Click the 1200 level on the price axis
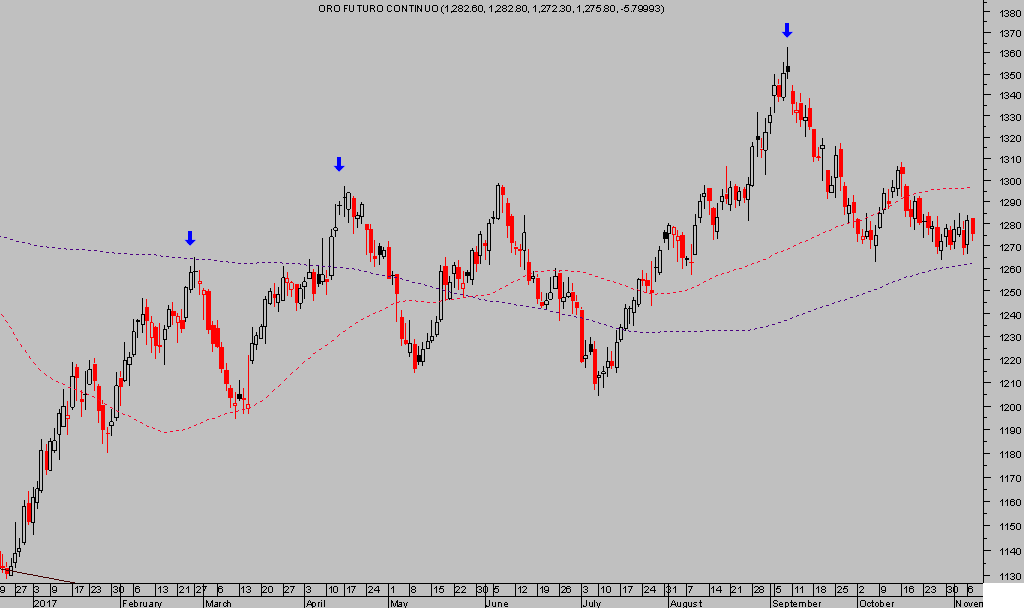This screenshot has height=608, width=1024. (1000, 407)
